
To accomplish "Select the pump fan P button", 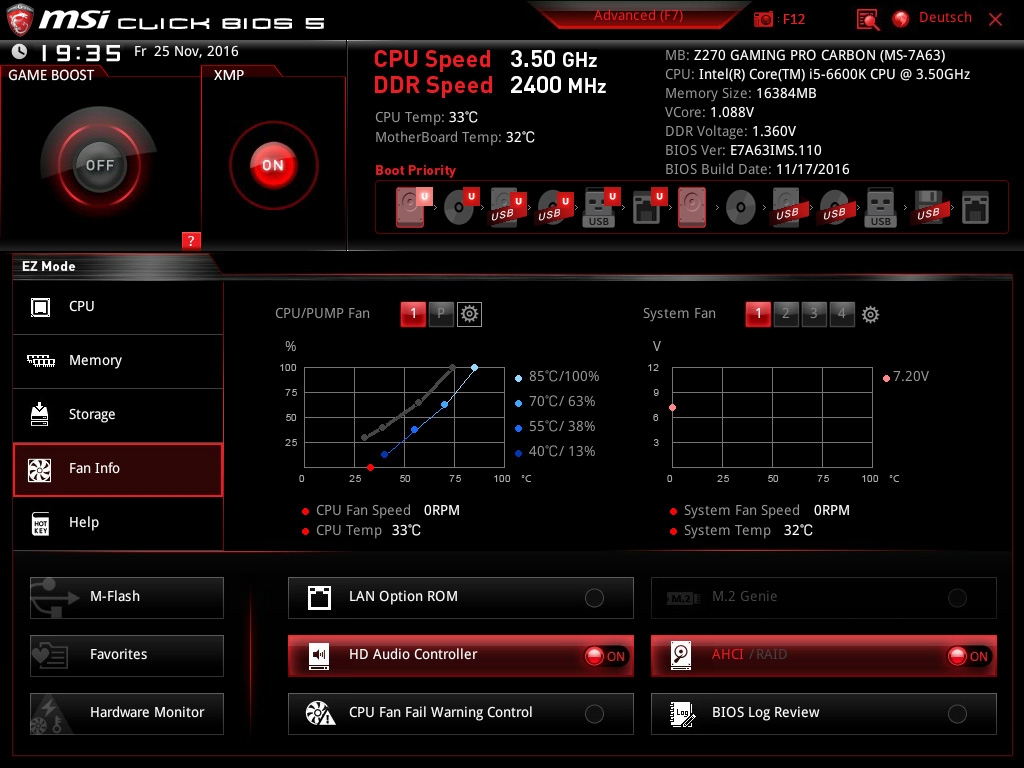I will 441,314.
